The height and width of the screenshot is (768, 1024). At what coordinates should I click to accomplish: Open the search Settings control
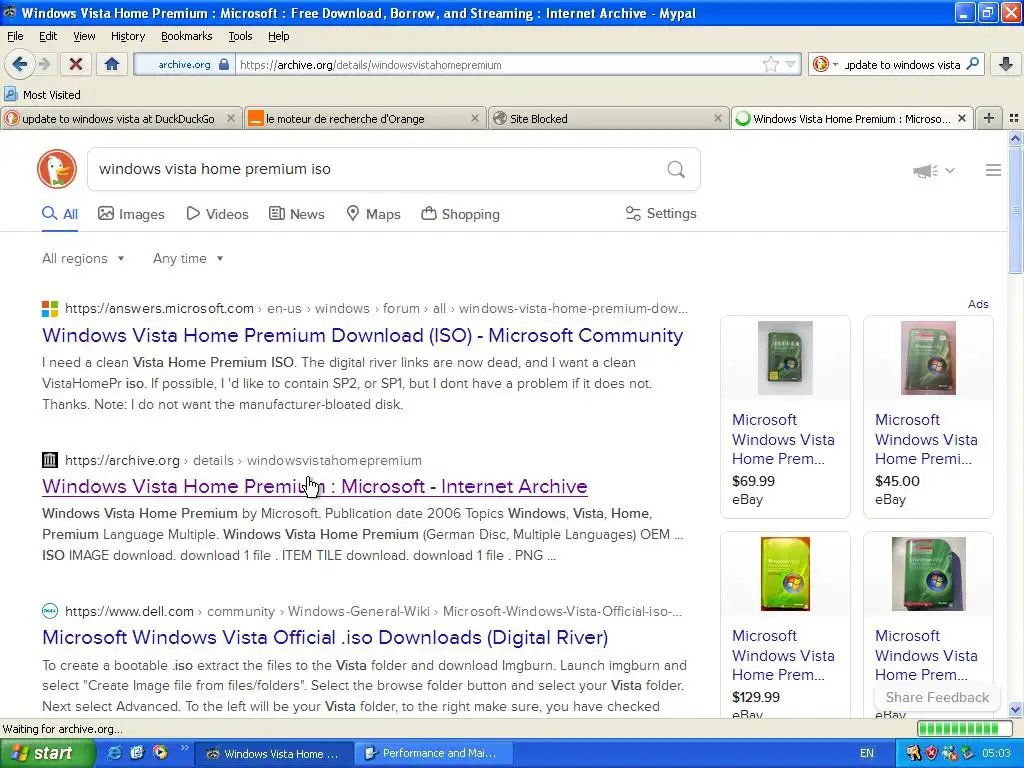coord(661,214)
